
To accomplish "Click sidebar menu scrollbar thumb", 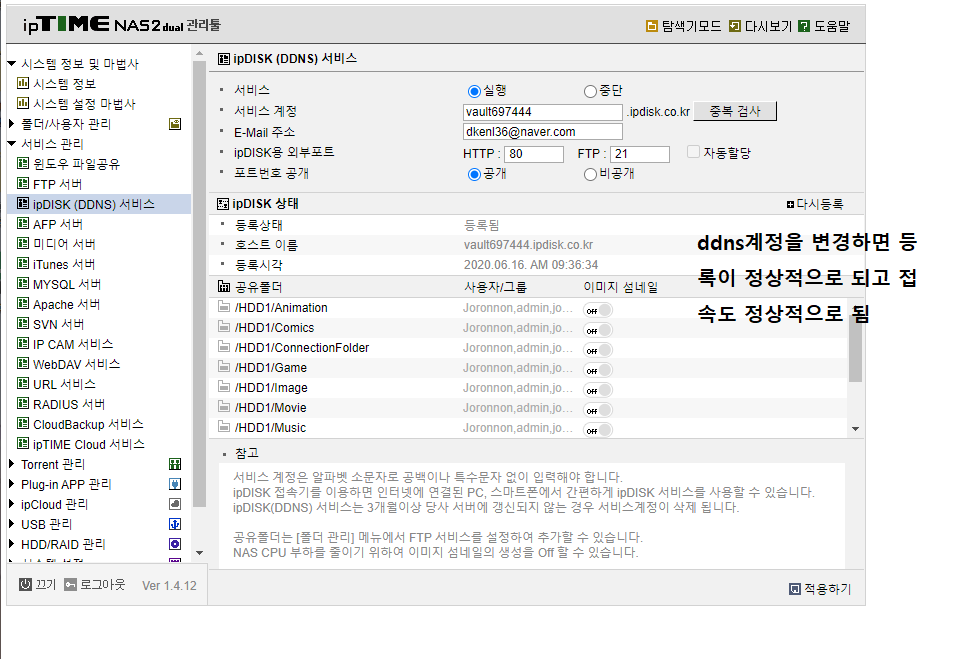I will point(199,283).
